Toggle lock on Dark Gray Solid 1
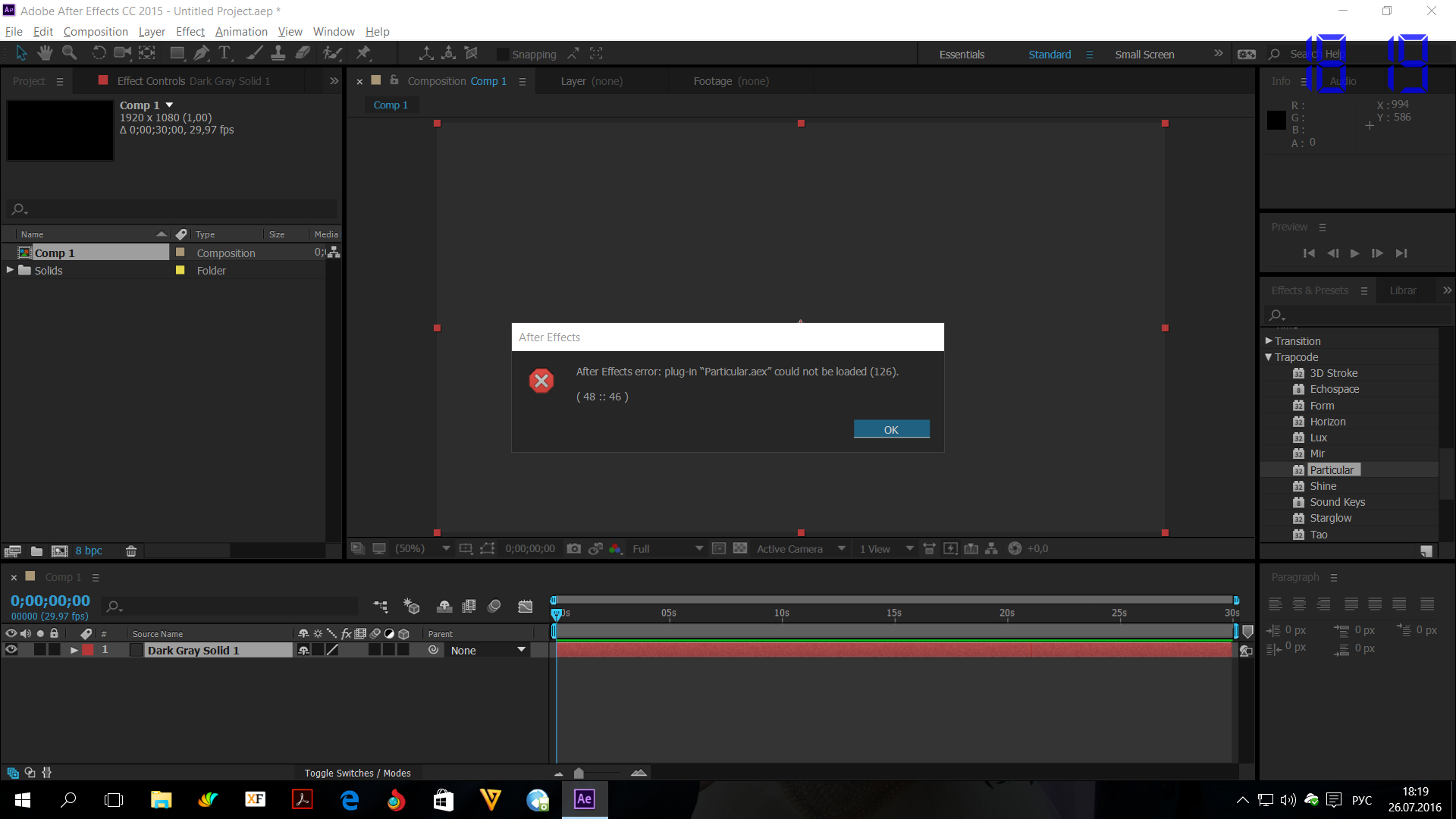This screenshot has width=1456, height=819. coord(55,650)
